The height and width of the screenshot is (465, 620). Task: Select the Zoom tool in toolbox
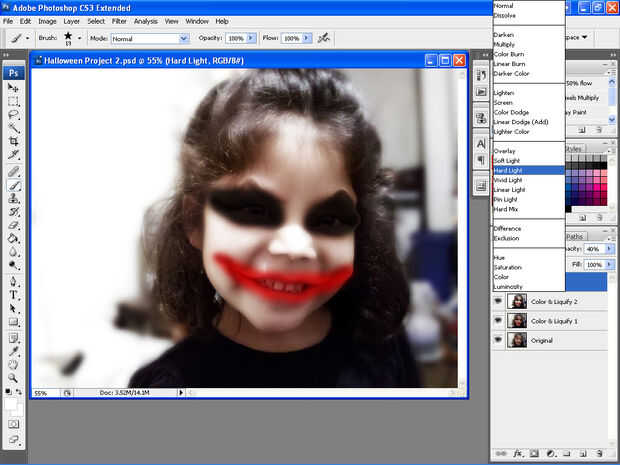pos(14,378)
